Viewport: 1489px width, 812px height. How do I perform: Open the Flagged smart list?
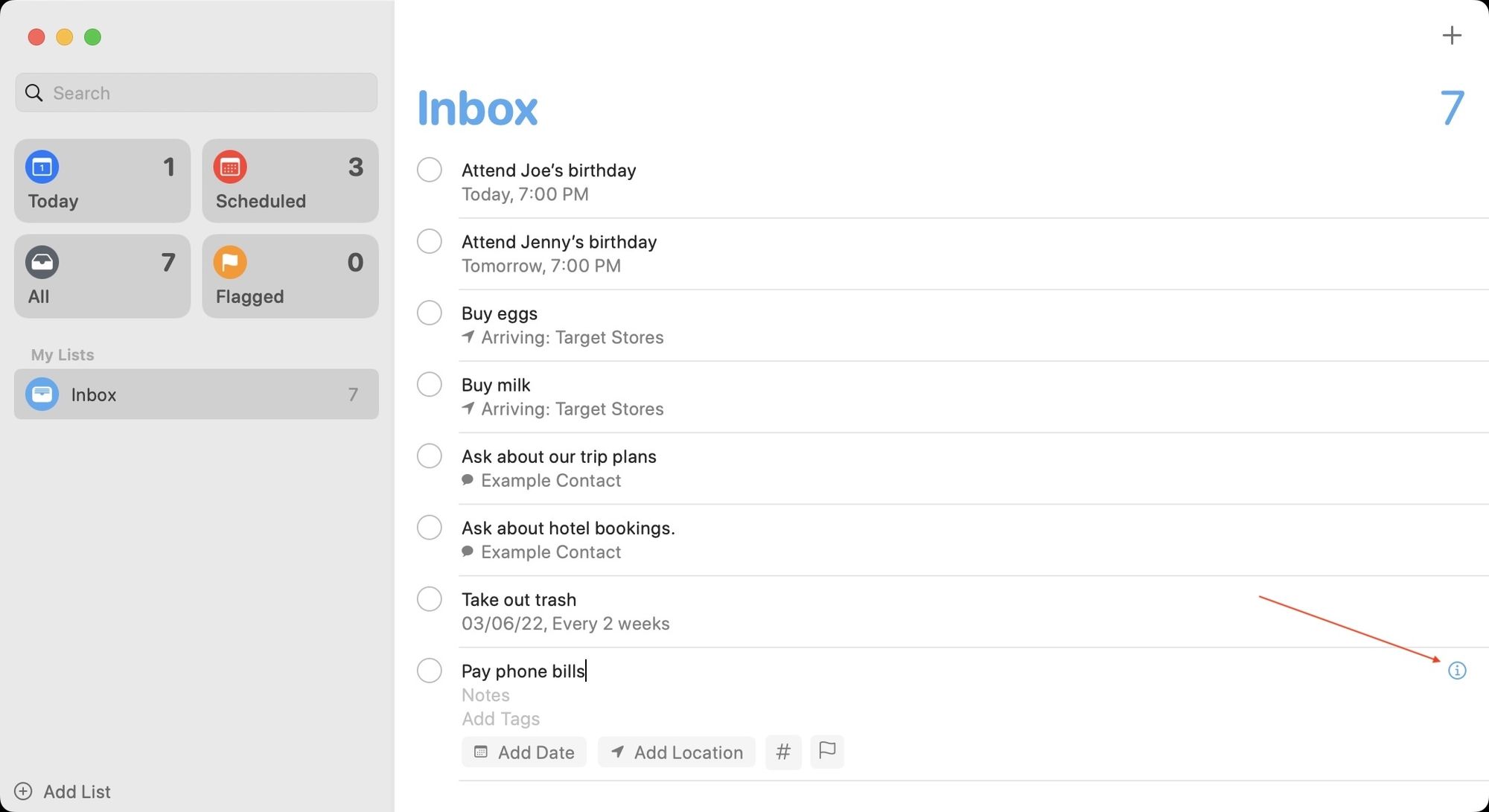(x=290, y=276)
